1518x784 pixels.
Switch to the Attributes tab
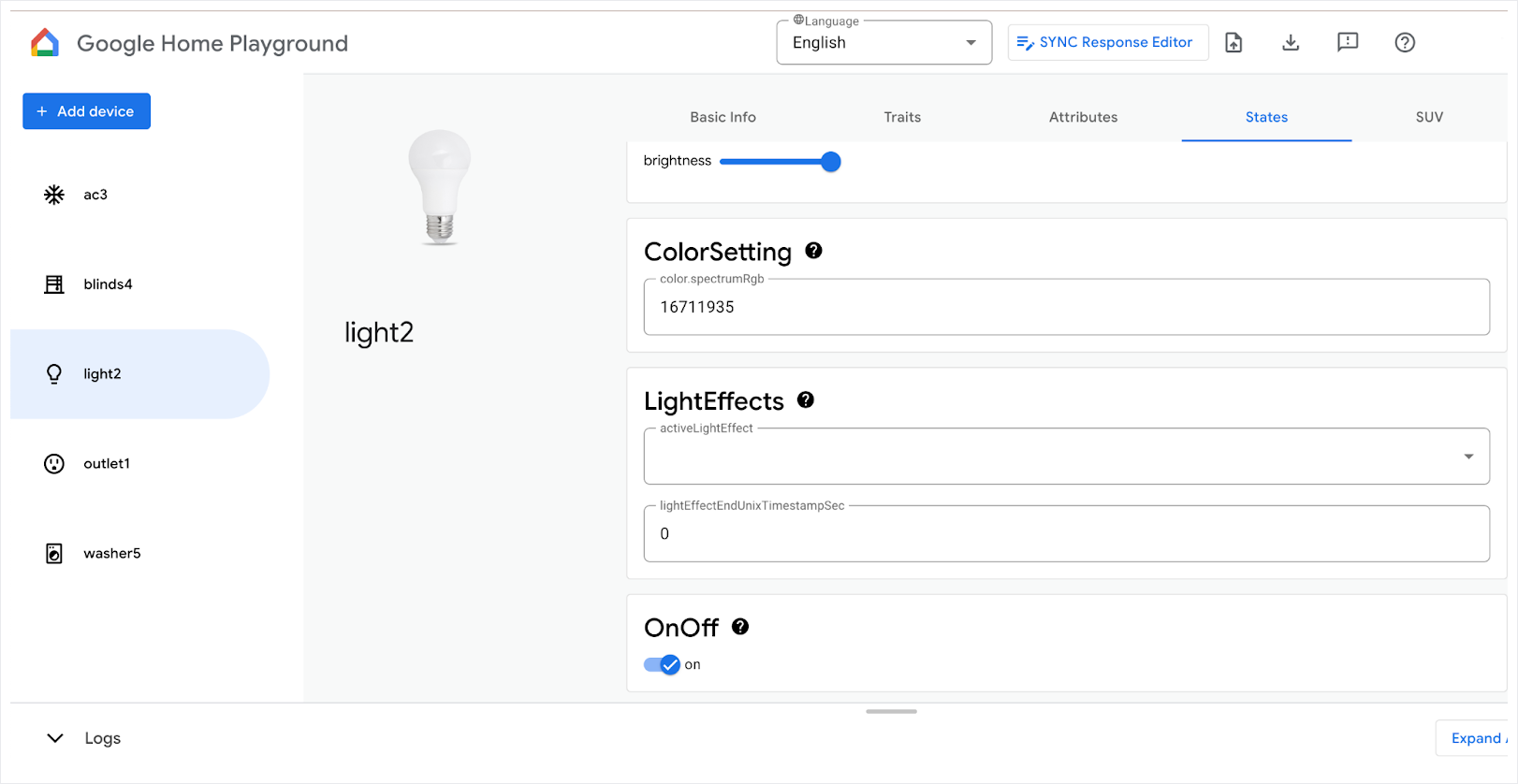[x=1083, y=117]
